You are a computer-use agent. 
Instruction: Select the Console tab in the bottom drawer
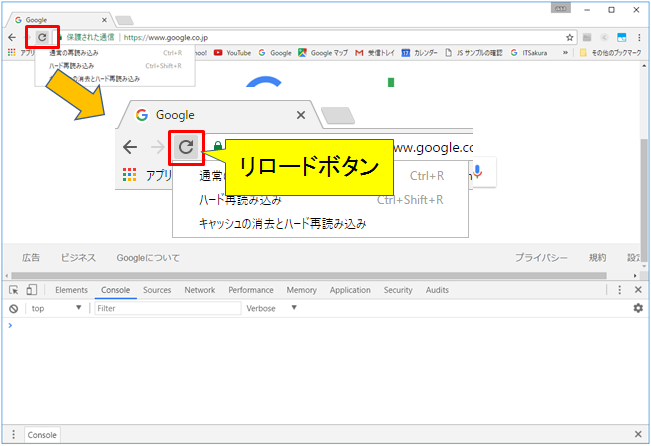click(x=42, y=435)
